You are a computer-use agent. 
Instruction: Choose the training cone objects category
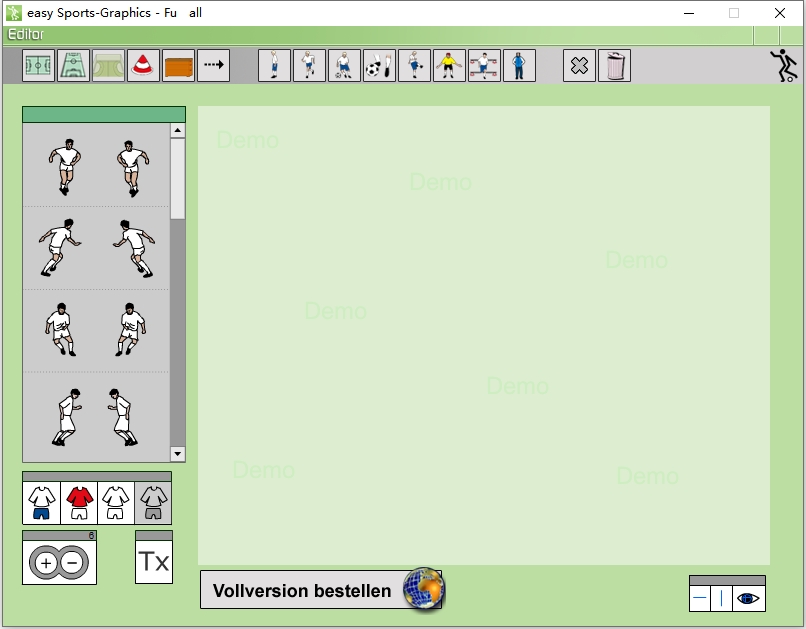(144, 66)
